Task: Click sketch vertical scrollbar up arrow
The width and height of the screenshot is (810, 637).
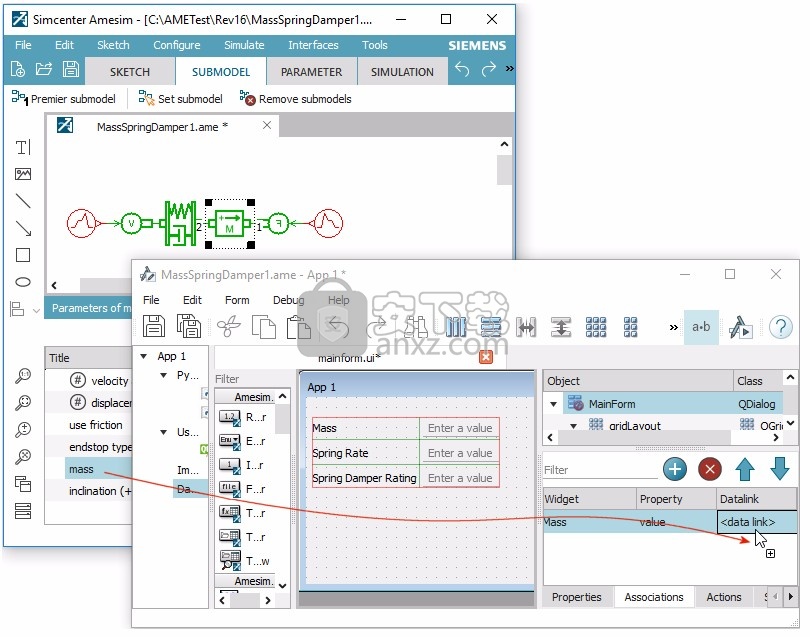Action: pyautogui.click(x=504, y=144)
